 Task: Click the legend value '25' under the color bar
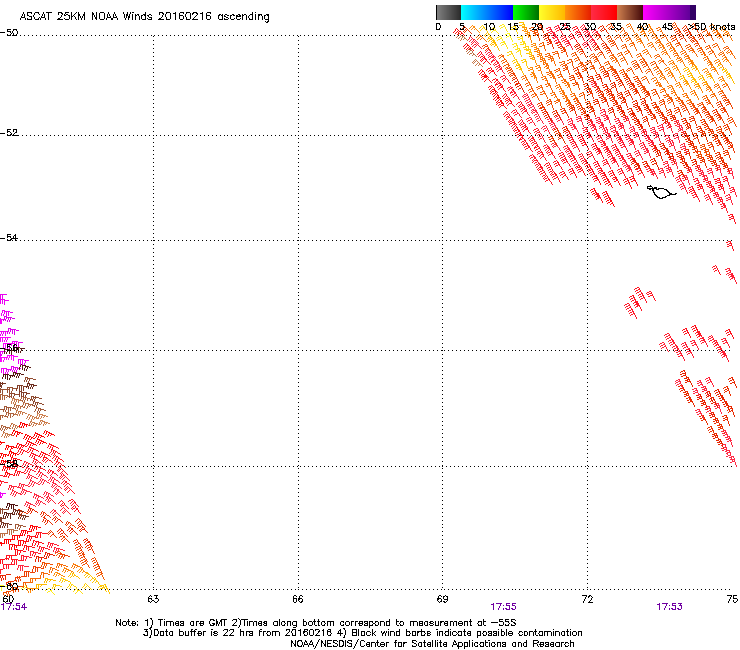pyautogui.click(x=565, y=27)
